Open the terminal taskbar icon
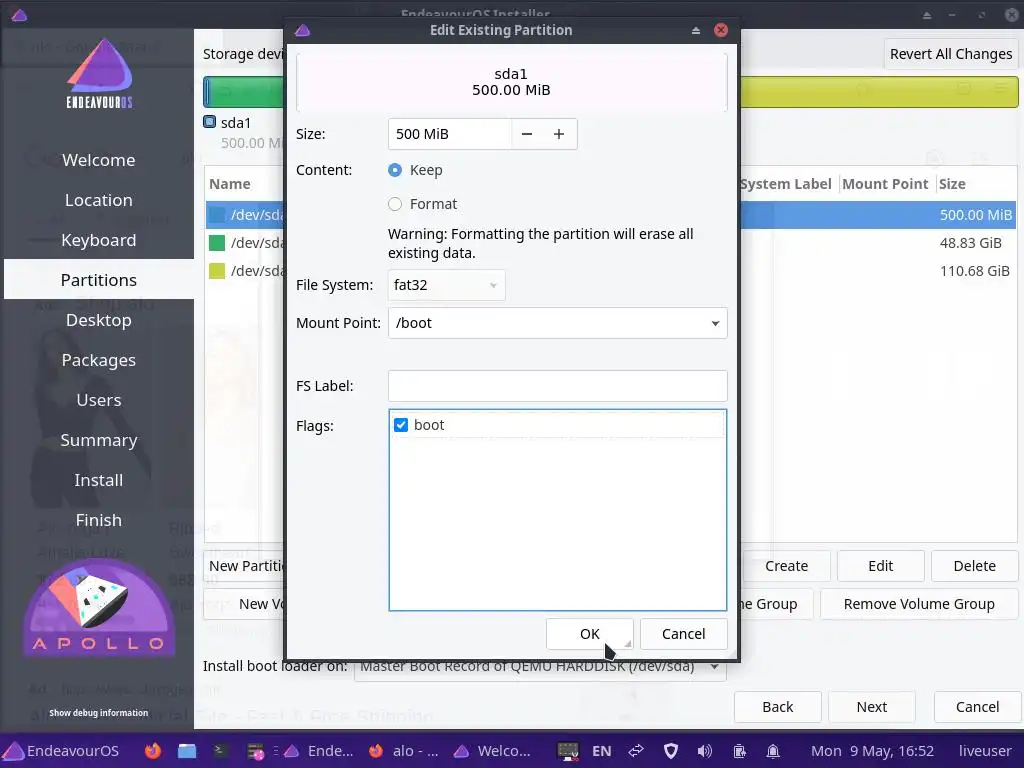The image size is (1024, 768). [220, 751]
